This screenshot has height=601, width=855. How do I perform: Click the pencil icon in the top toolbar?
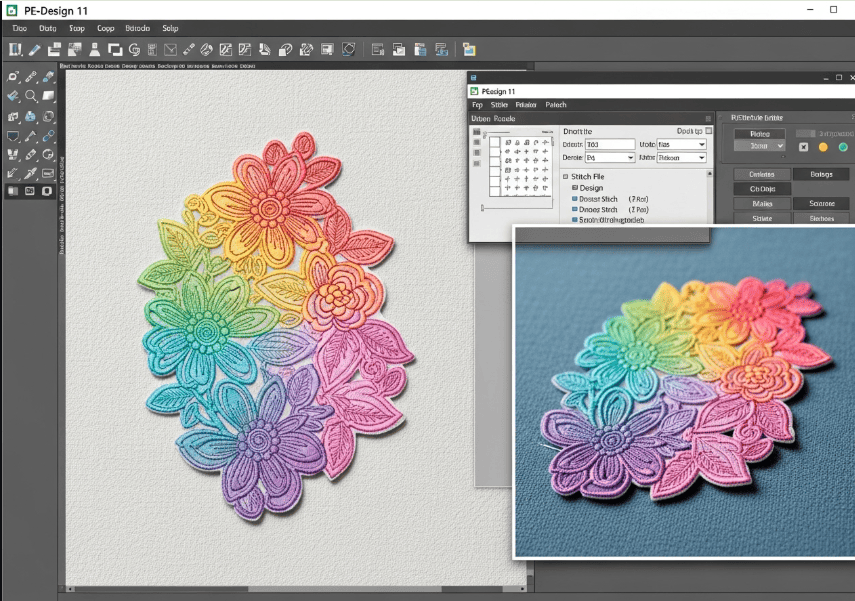point(34,50)
